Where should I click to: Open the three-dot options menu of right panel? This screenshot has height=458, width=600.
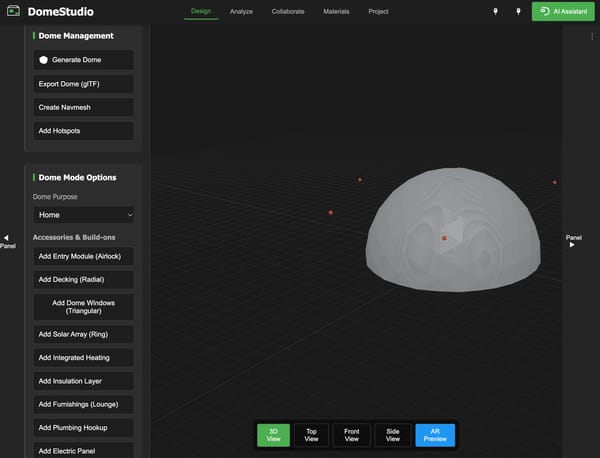pos(592,36)
